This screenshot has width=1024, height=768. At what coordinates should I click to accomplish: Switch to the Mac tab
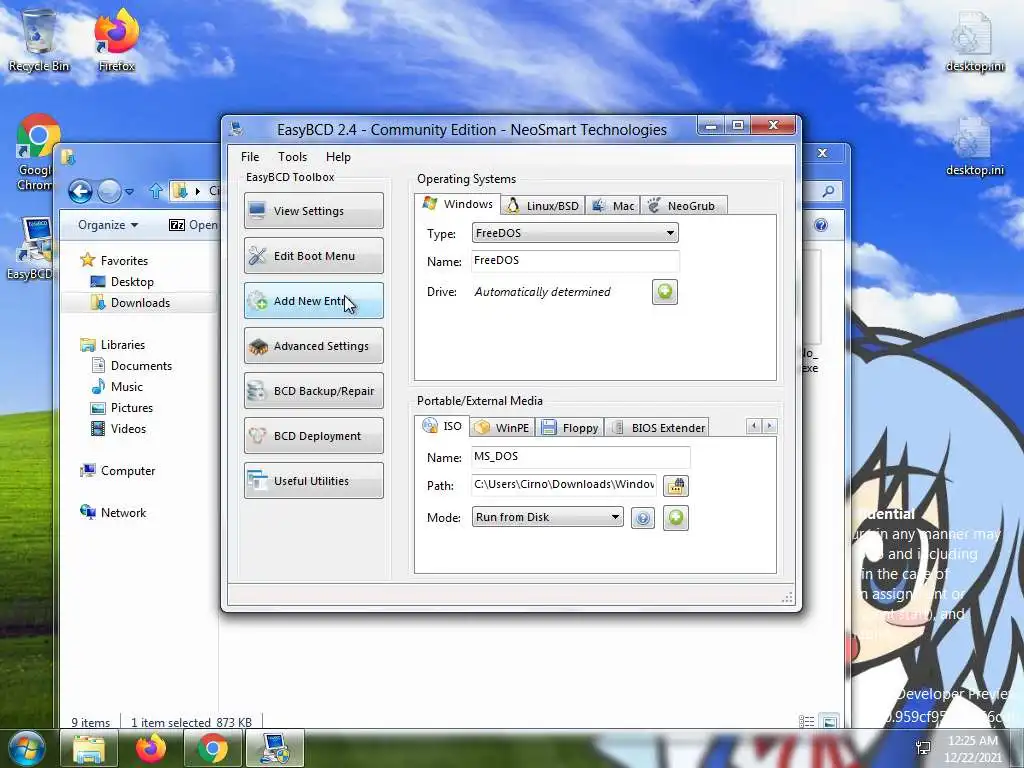point(613,206)
